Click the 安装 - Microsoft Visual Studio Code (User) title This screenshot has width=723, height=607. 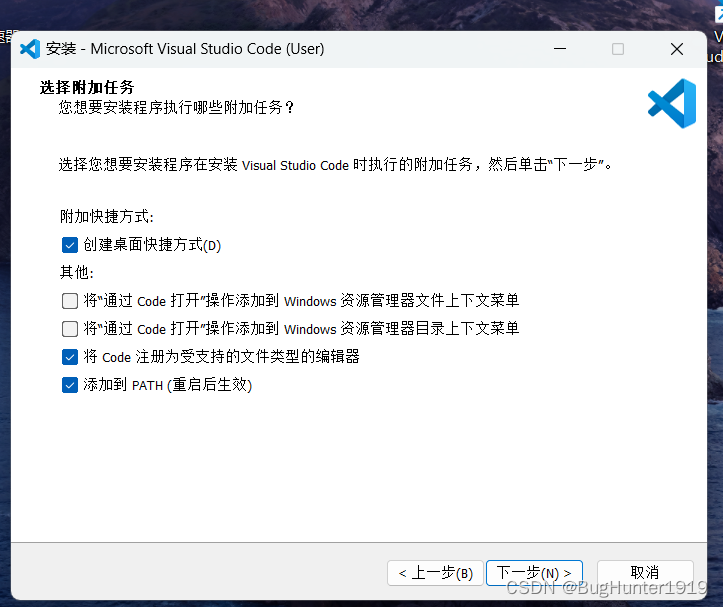[x=185, y=49]
